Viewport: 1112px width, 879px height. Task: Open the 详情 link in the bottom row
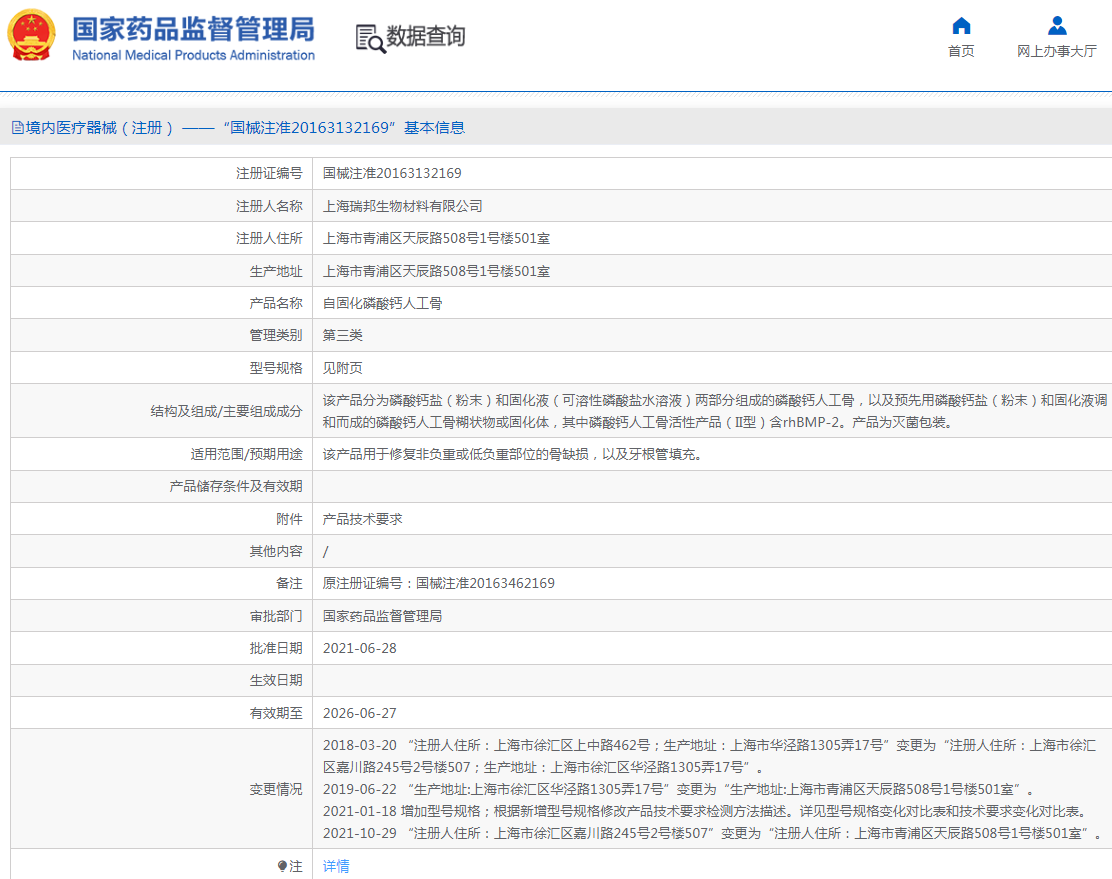pyautogui.click(x=335, y=865)
